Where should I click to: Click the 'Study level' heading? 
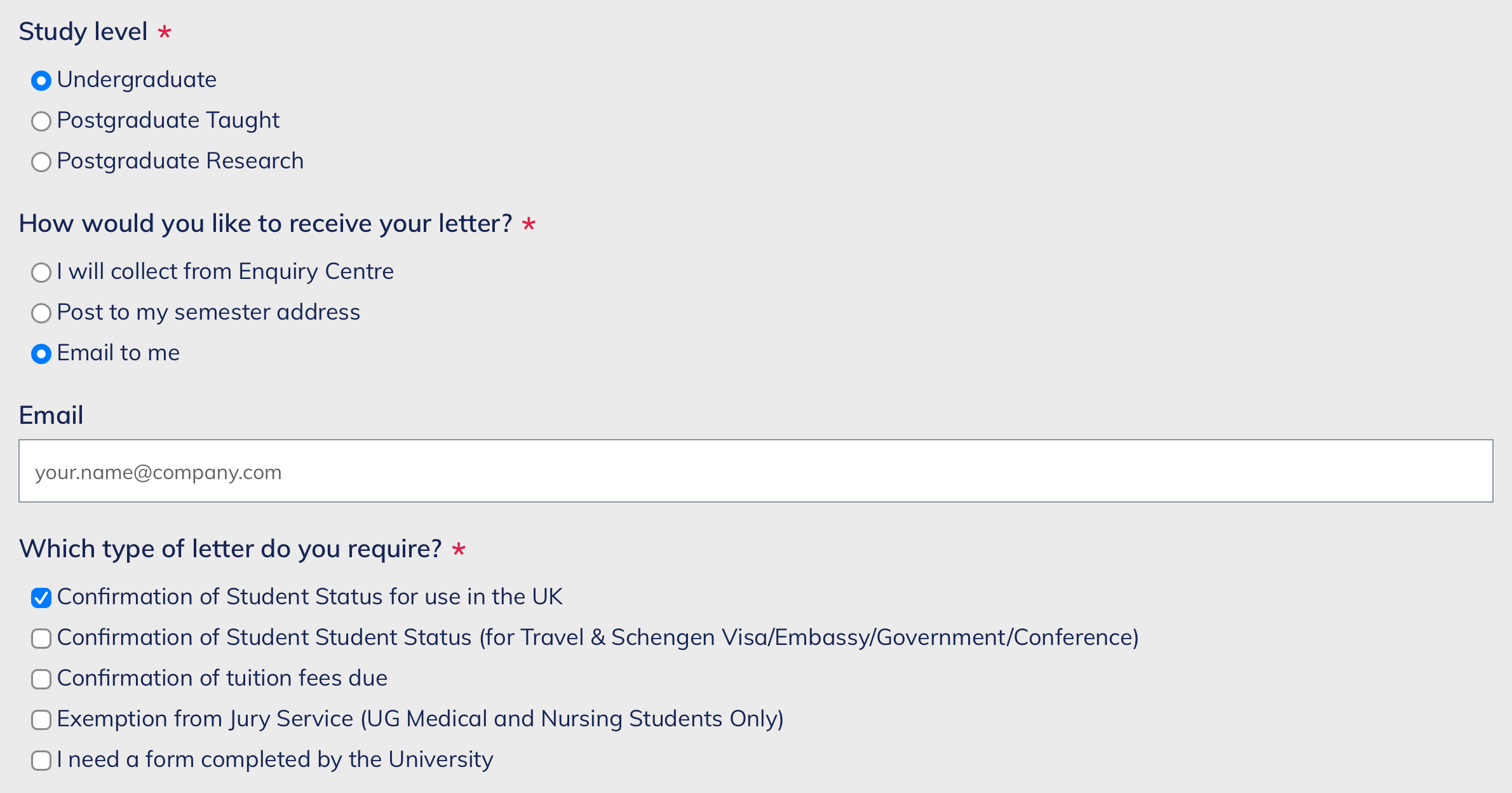(83, 32)
